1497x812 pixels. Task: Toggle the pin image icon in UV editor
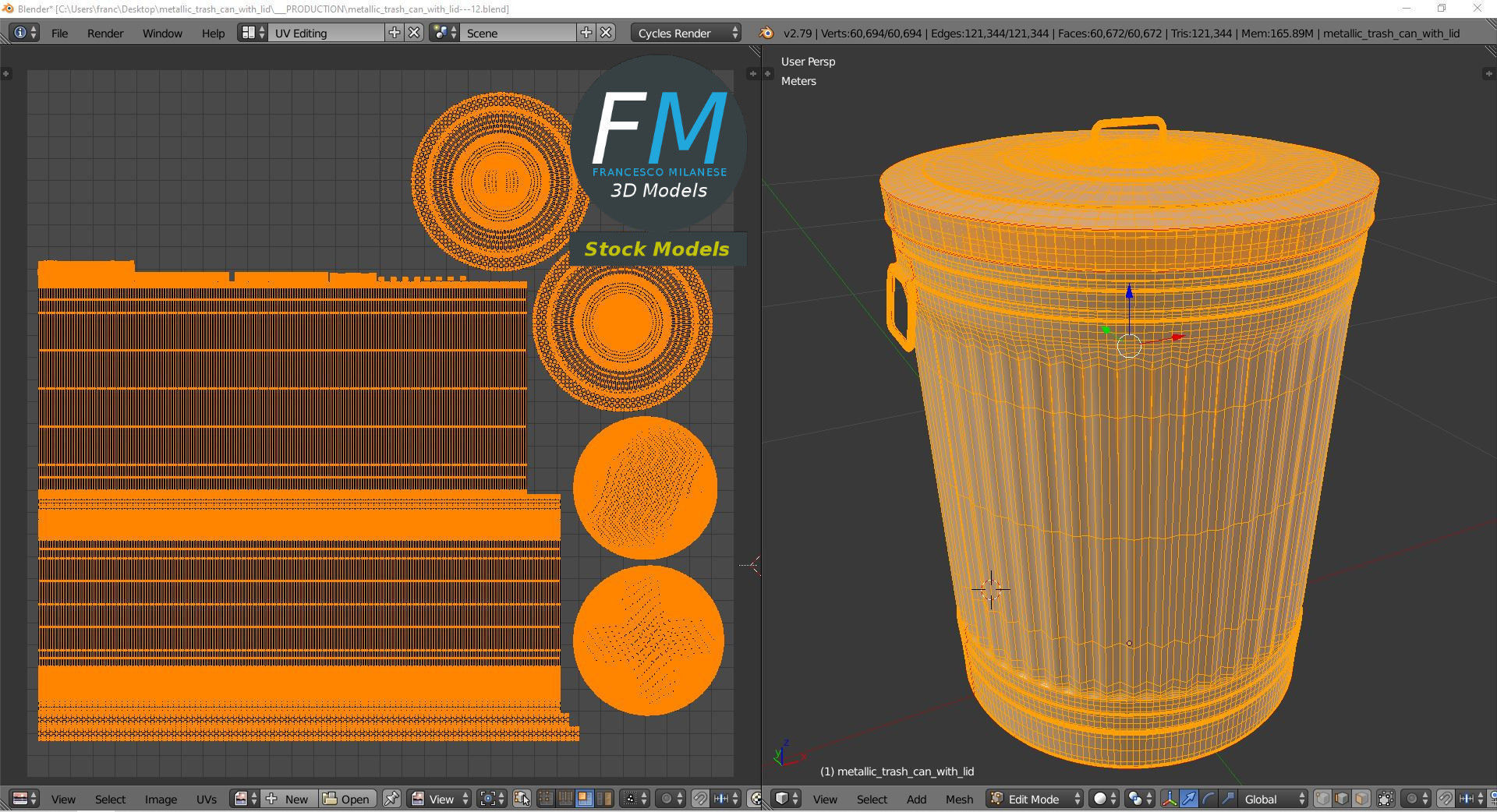[x=392, y=799]
